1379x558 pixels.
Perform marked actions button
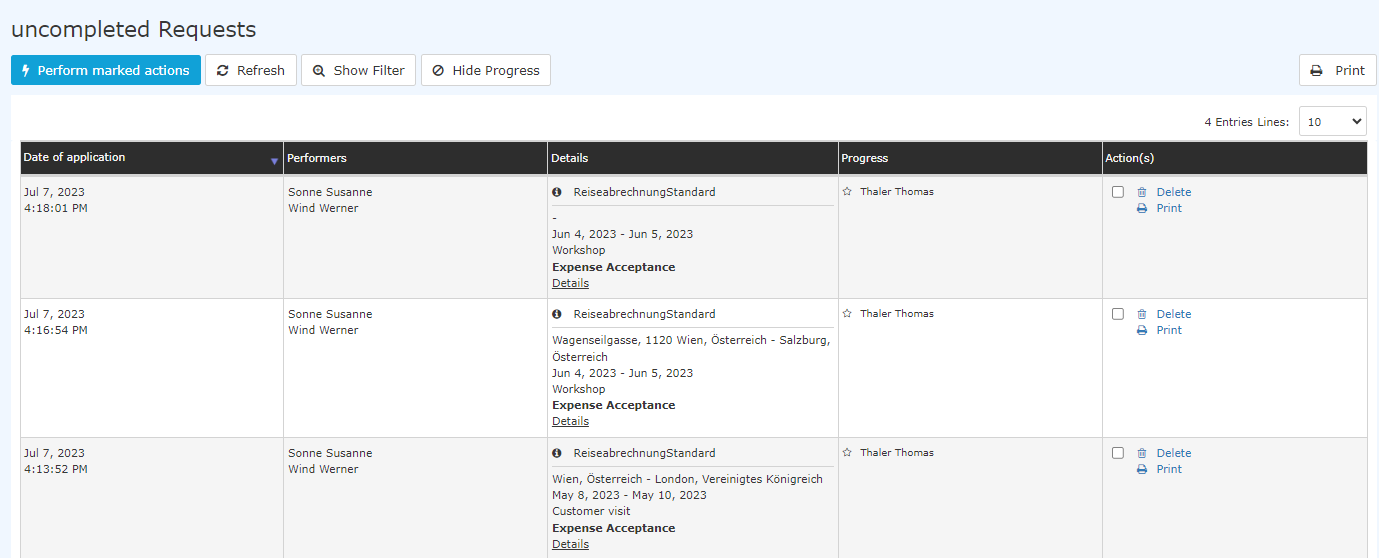tap(106, 70)
